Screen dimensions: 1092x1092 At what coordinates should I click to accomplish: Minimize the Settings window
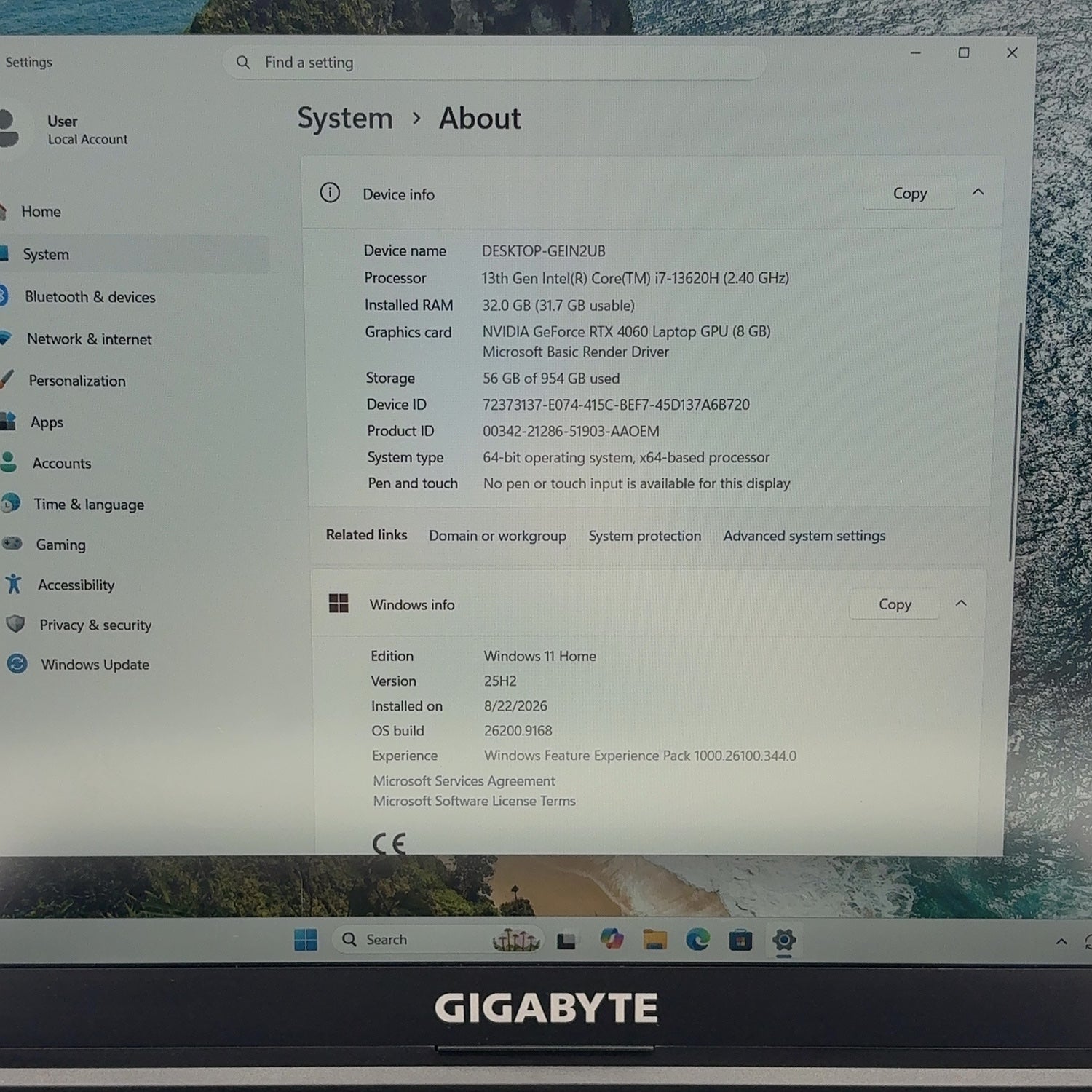[x=916, y=53]
